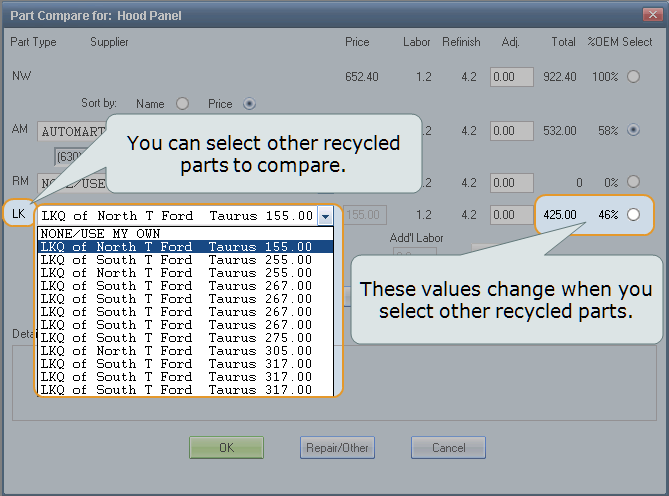Select the Sort by Price radio button
669x496 pixels.
[x=249, y=103]
